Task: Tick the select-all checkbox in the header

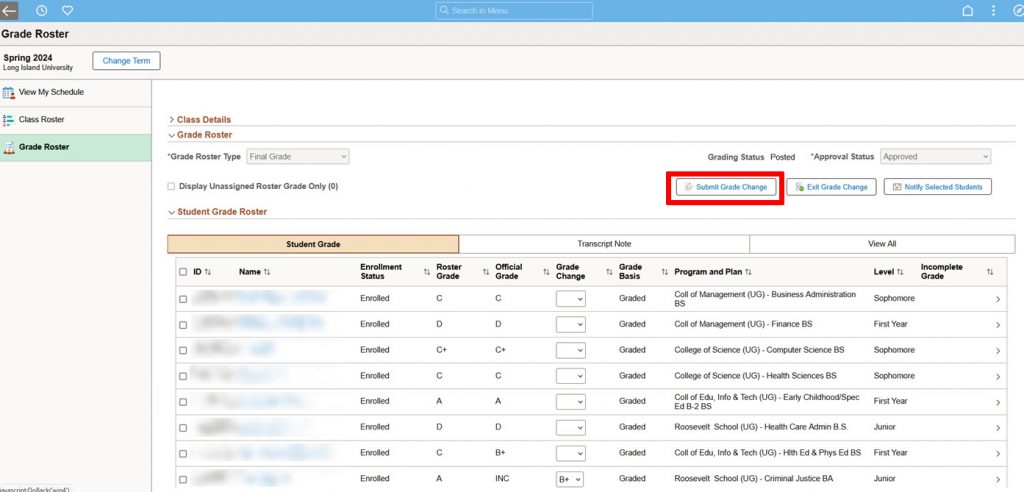Action: [x=183, y=272]
